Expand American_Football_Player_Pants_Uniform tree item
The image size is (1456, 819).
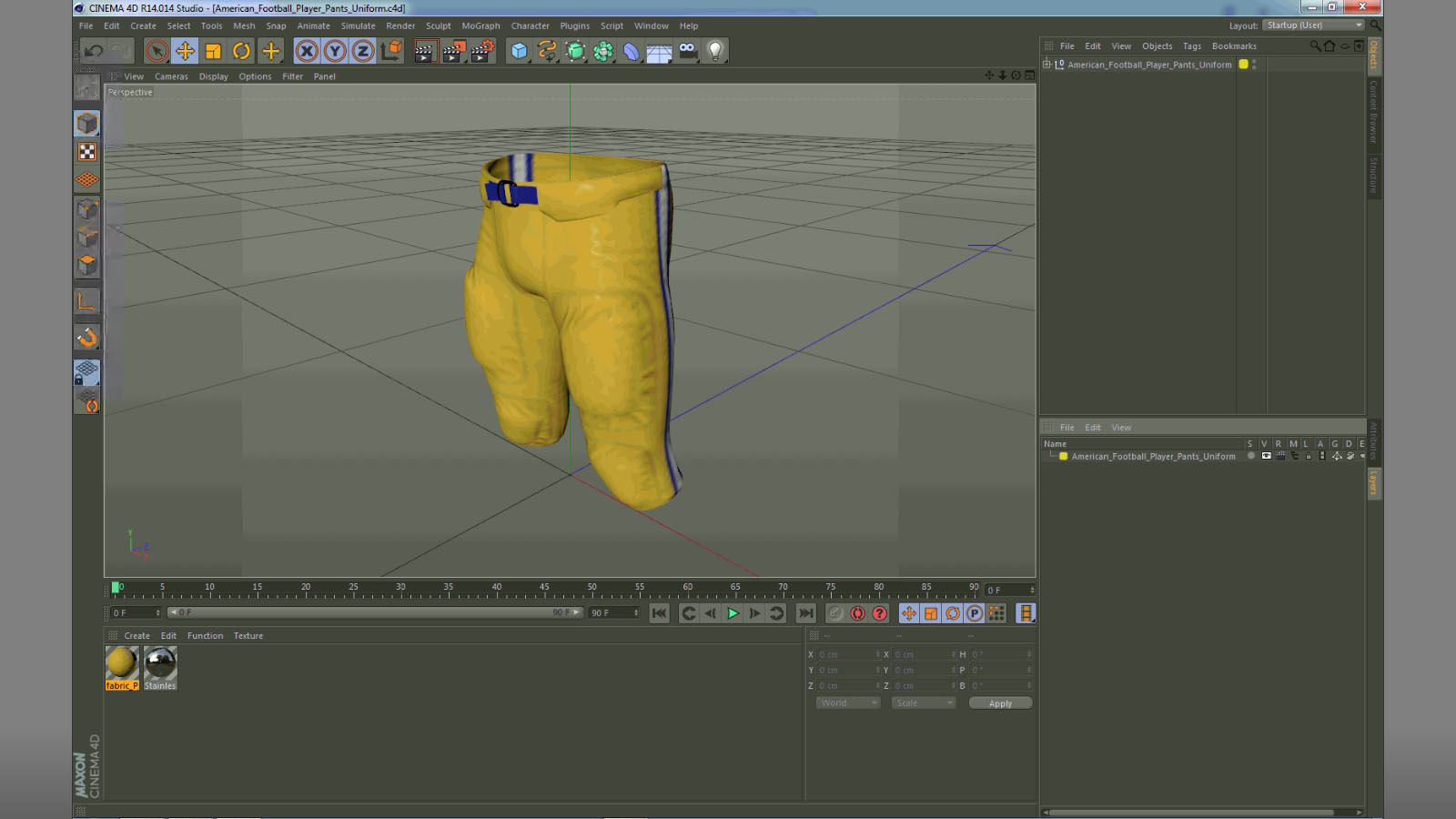[x=1047, y=65]
